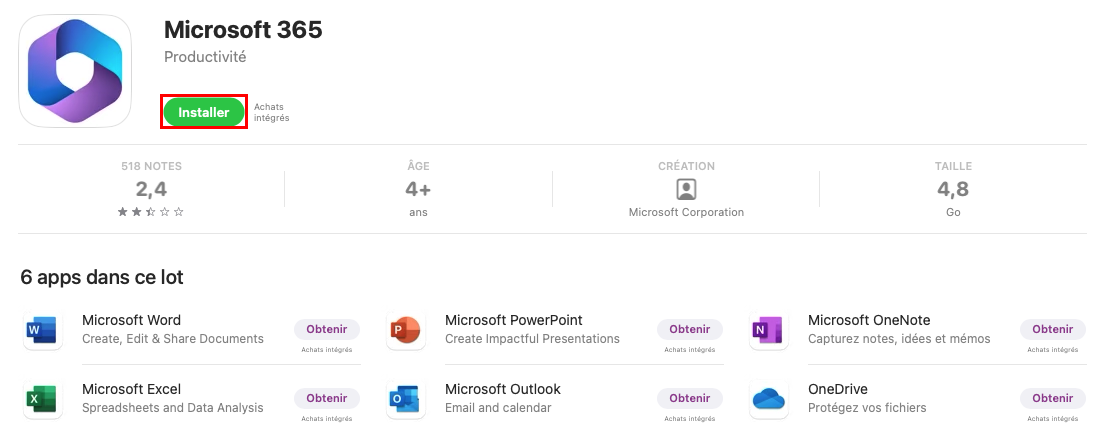The image size is (1107, 434).
Task: Click 'Capturez notes, idées et mémos' subtitle
Action: pos(899,339)
